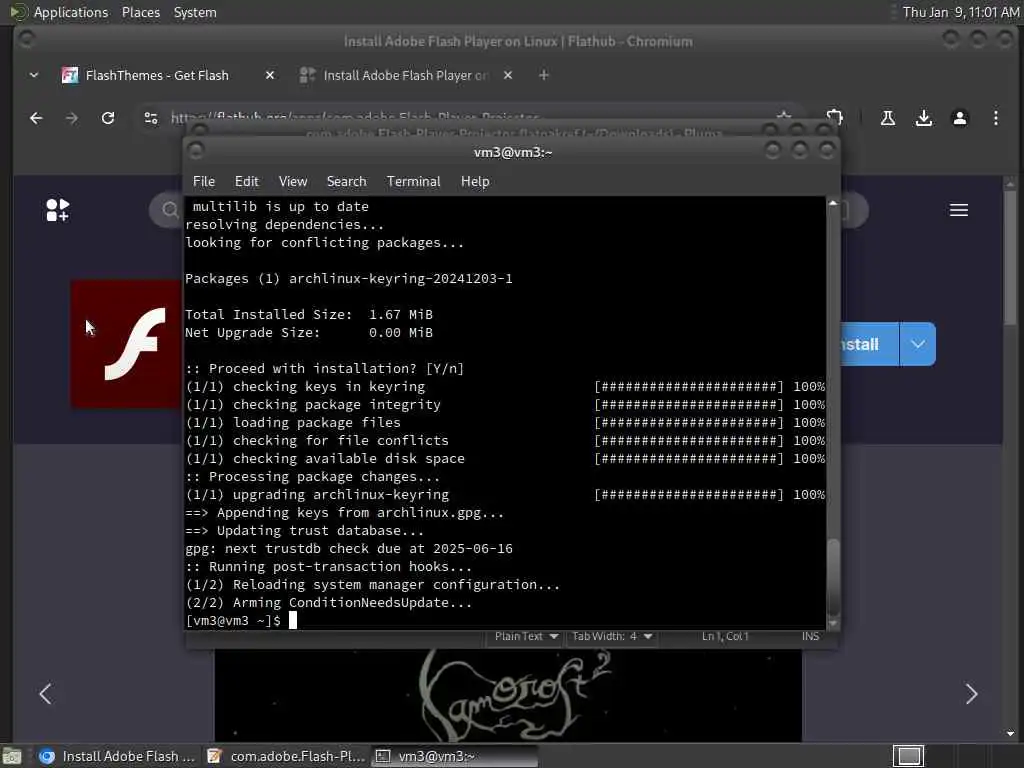The image size is (1024, 768).
Task: Open the Chromium profile avatar icon
Action: (x=959, y=118)
